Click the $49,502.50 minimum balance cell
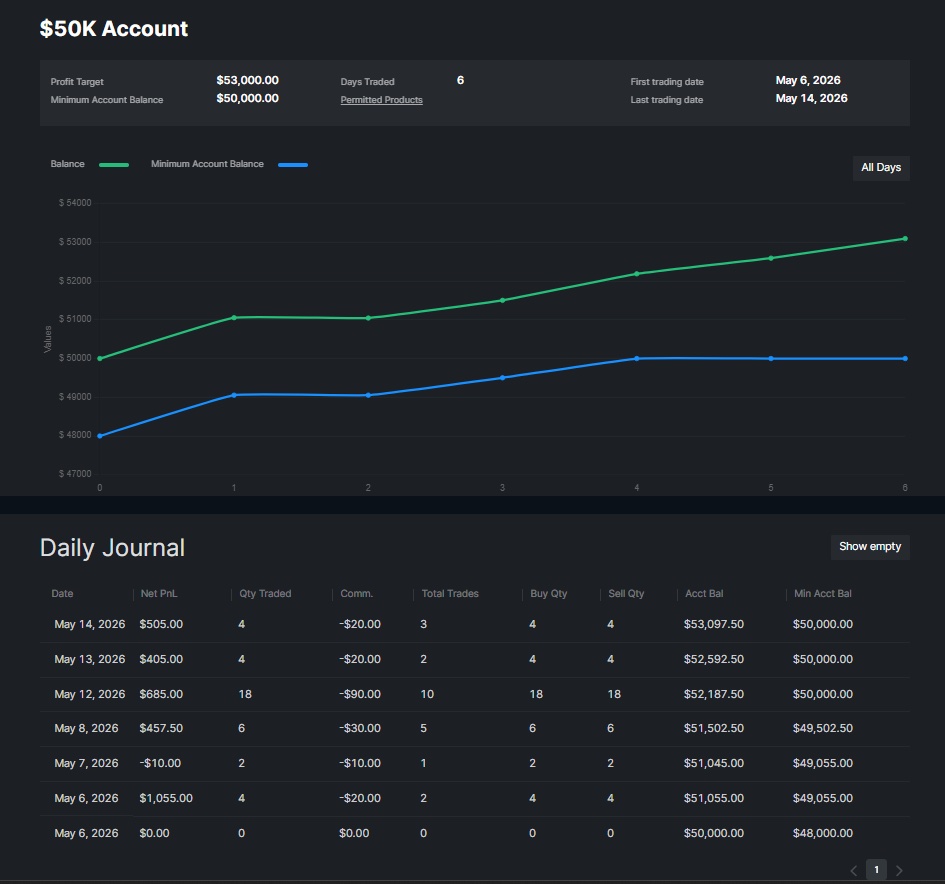This screenshot has width=945, height=884. pos(823,728)
